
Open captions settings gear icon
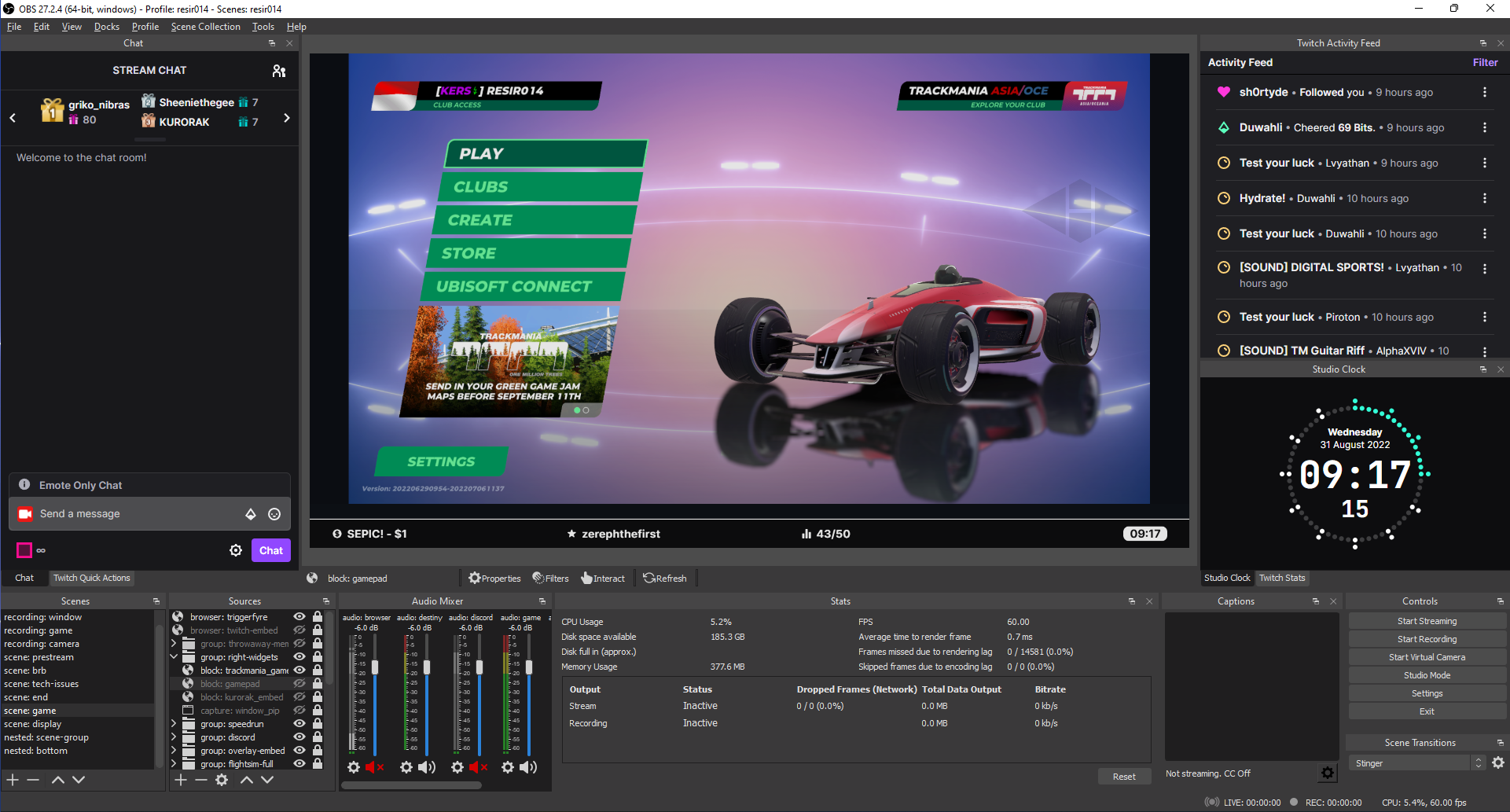point(1328,773)
